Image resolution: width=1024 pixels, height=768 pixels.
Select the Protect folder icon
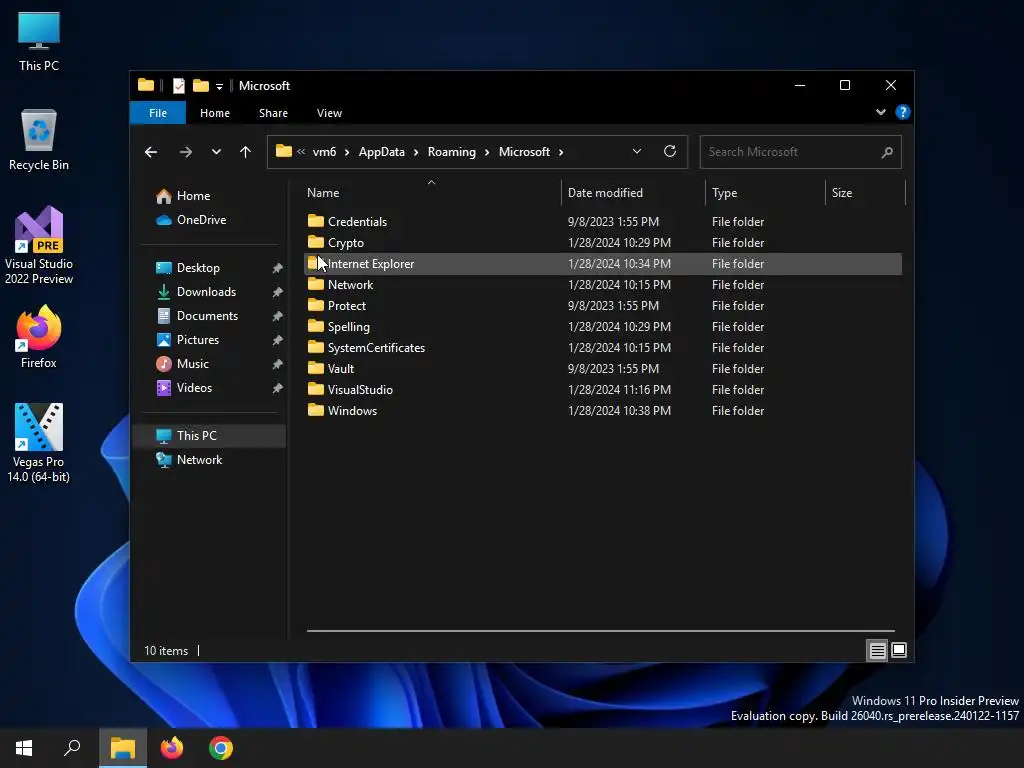(316, 306)
